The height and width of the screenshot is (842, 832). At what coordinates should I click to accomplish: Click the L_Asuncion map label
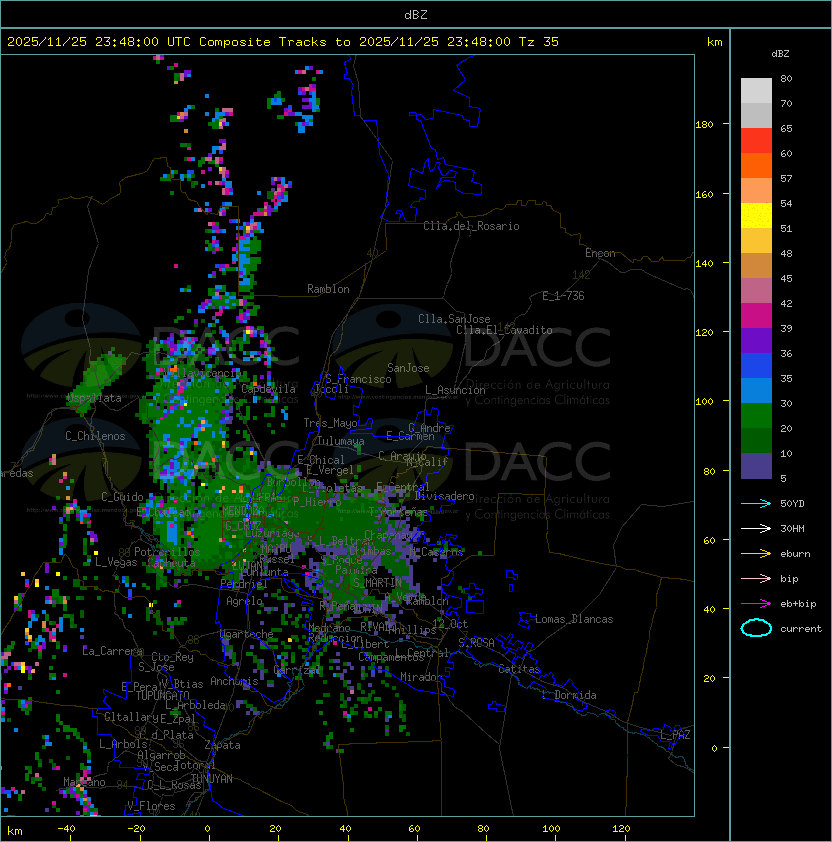pyautogui.click(x=455, y=390)
